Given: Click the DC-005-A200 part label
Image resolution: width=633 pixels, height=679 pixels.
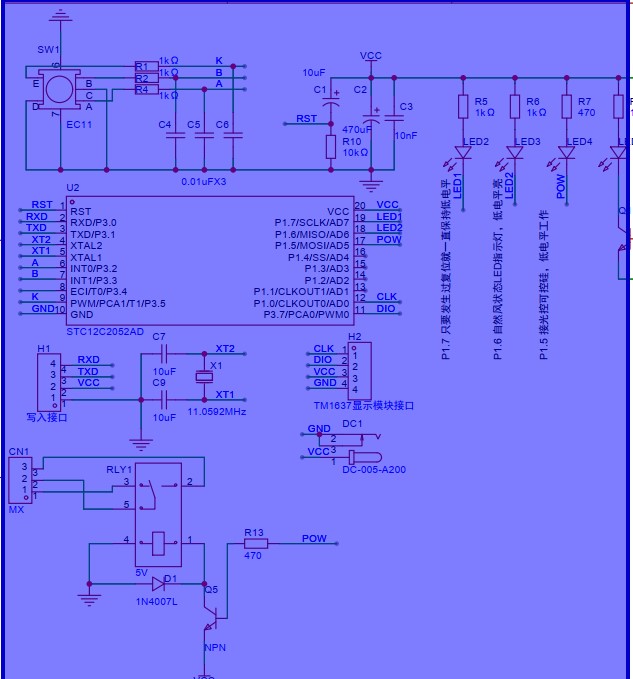Looking at the screenshot, I should point(374,469).
